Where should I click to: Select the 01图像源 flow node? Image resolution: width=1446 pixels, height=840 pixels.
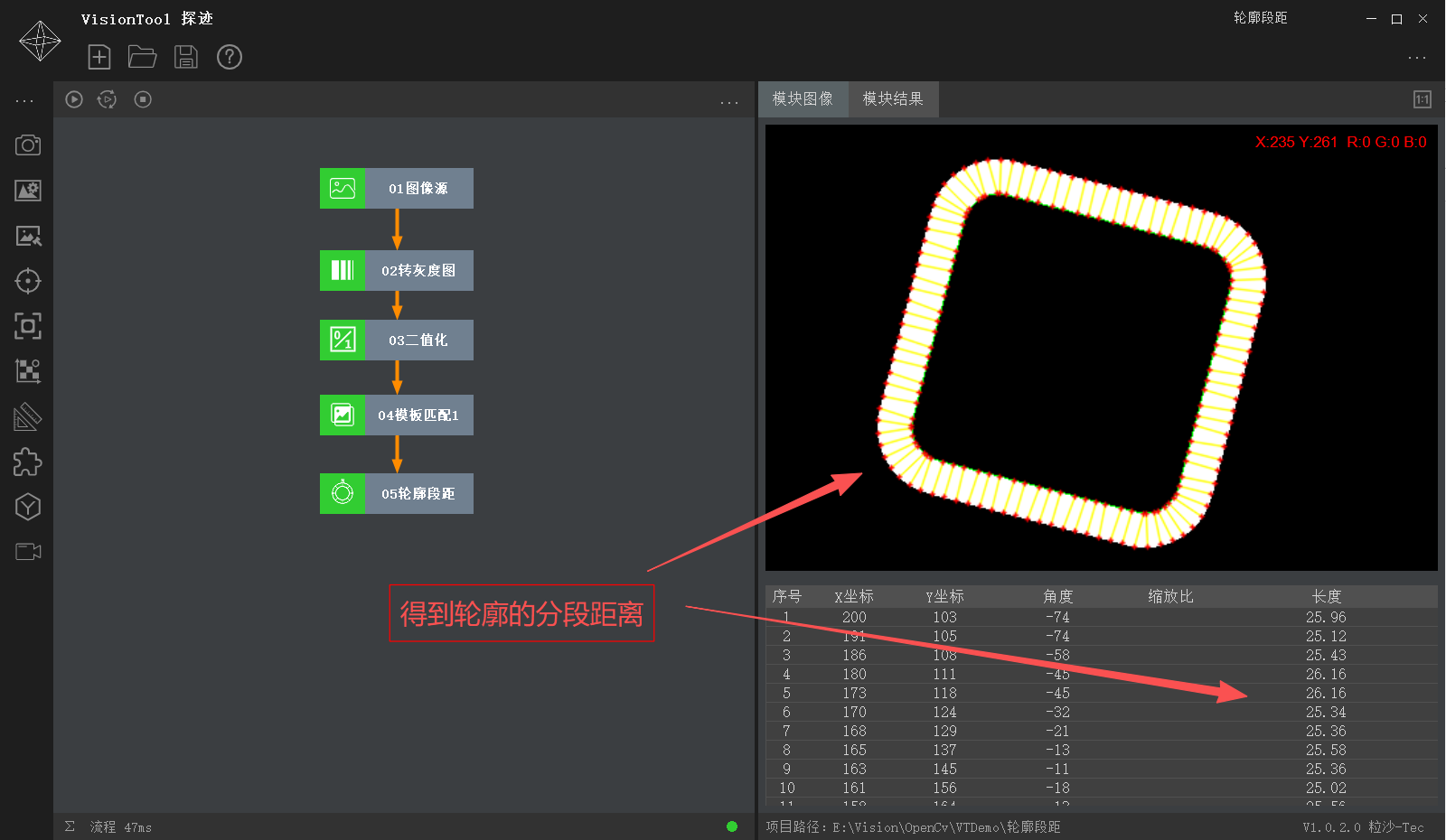point(397,189)
